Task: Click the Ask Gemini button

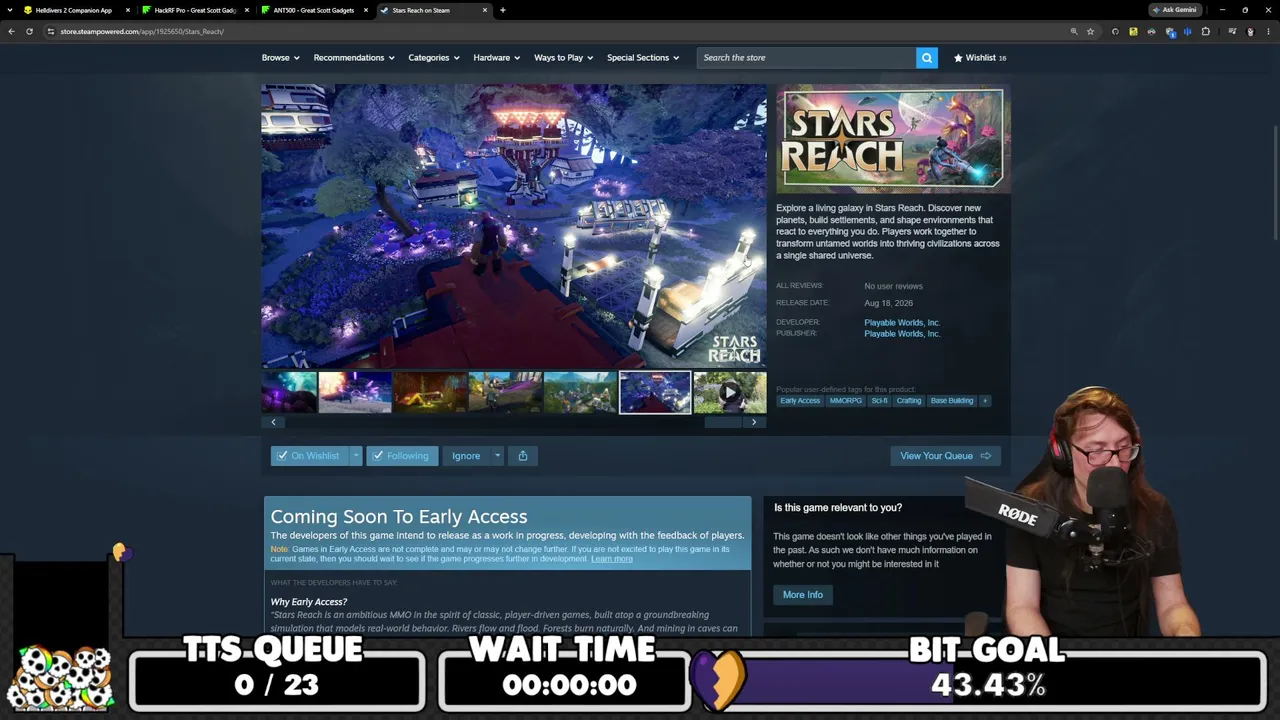Action: [1174, 10]
